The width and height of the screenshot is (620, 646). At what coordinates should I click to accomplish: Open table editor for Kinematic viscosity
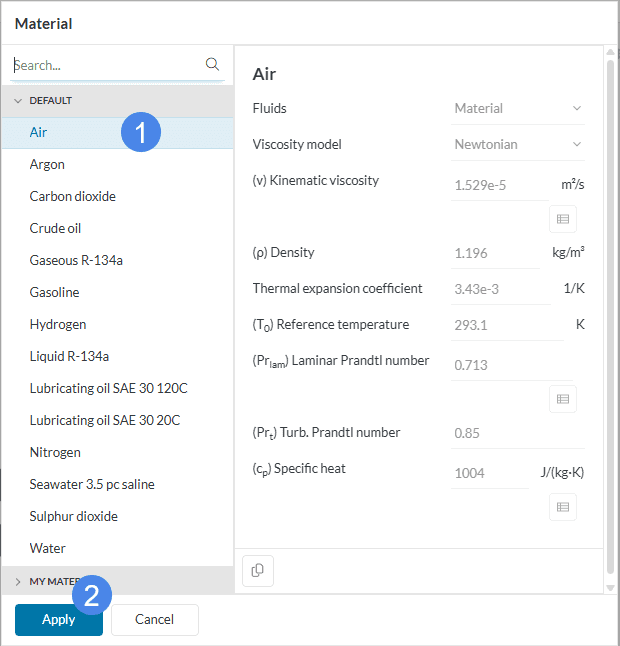pos(563,219)
